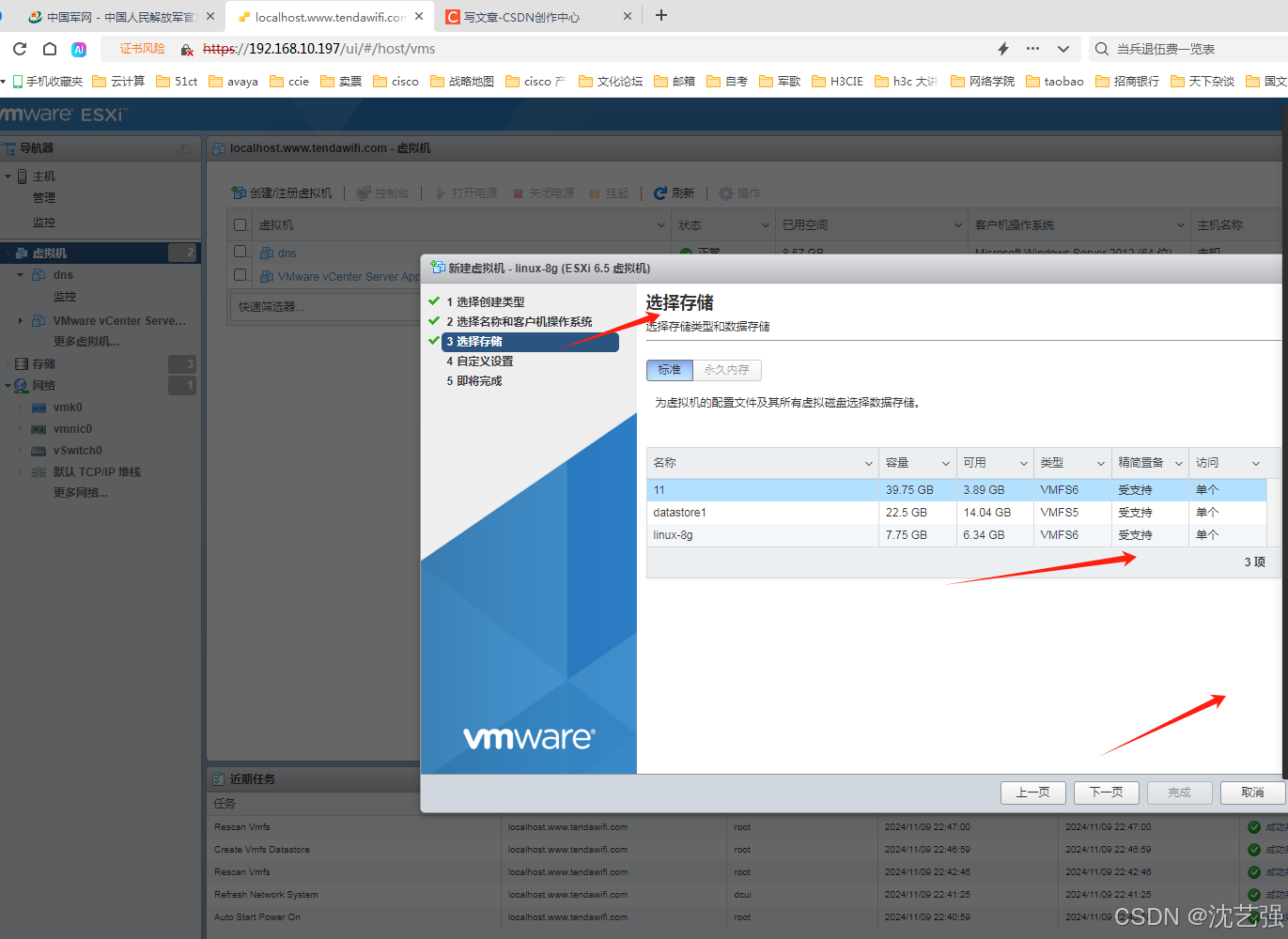
Task: Collapse the 网络 tree node
Action: click(8, 386)
